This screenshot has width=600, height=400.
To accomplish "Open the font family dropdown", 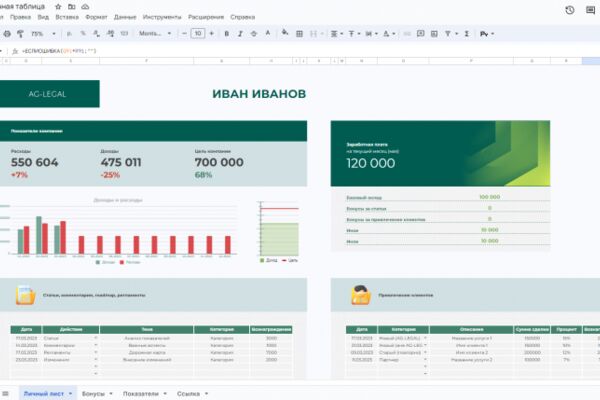I will coord(155,34).
